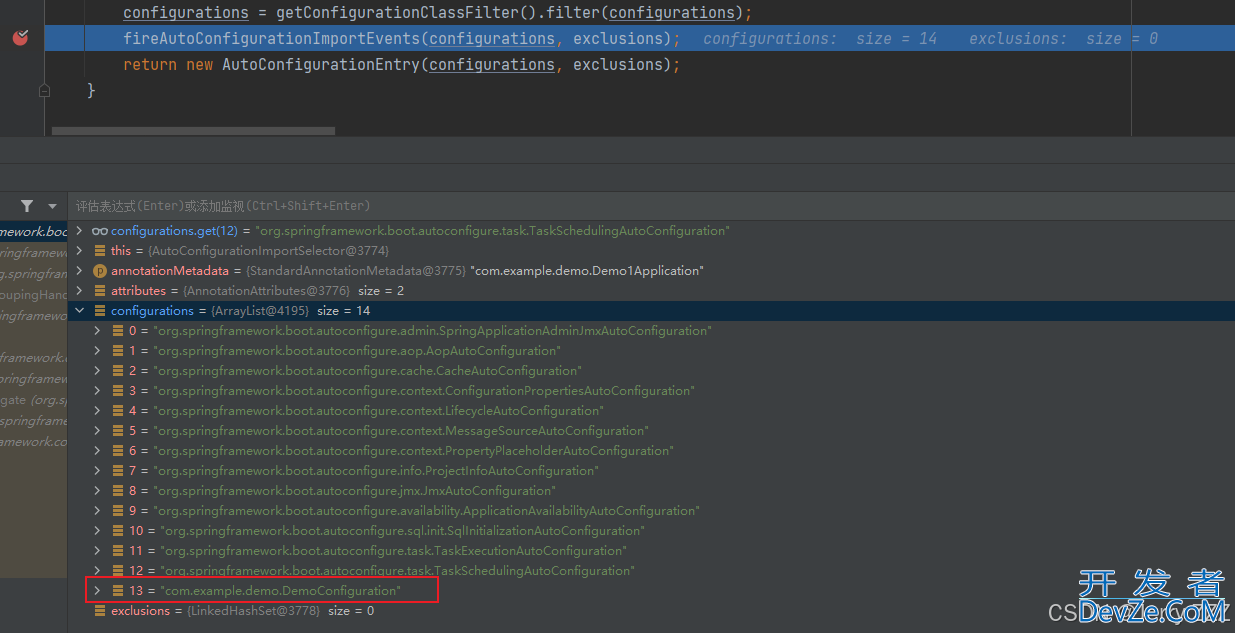Expand list item 9 ApplicationAvailabilityAutoConfiguration
Screen dimensions: 1235x633
click(x=97, y=511)
